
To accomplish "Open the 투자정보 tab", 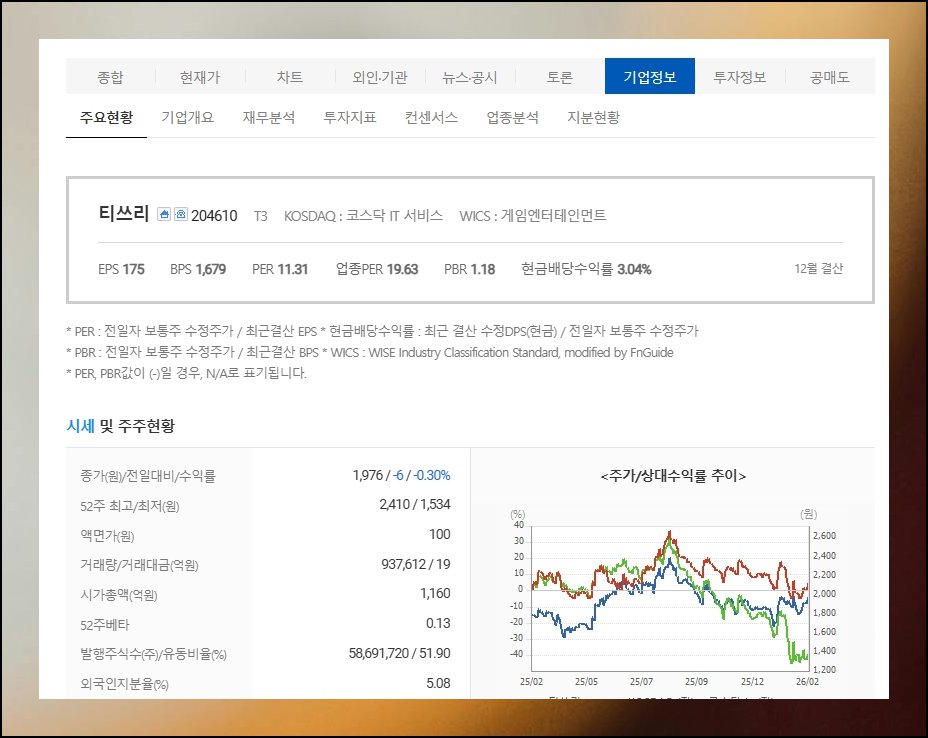I will pyautogui.click(x=740, y=76).
